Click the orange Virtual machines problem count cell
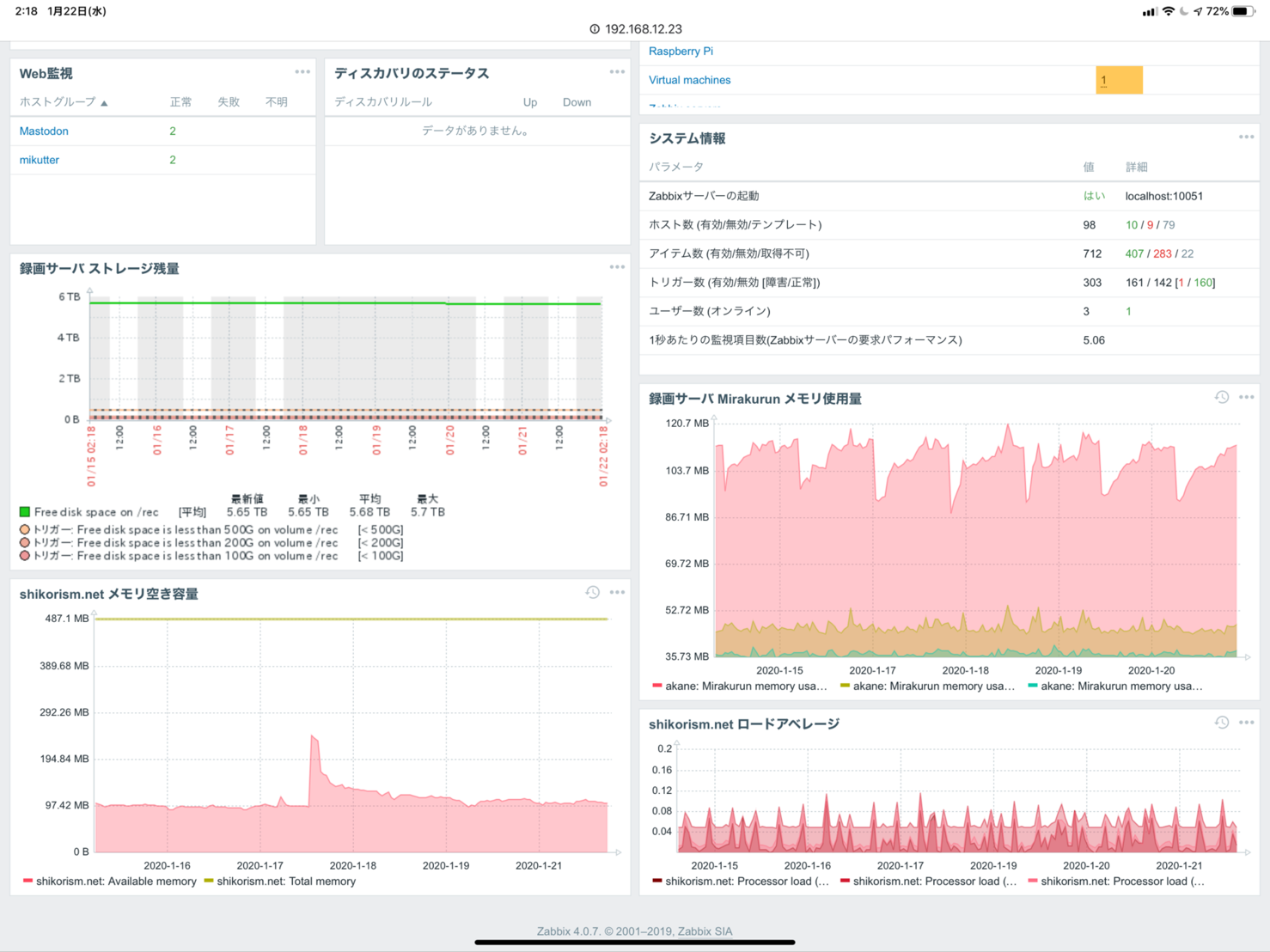This screenshot has width=1270, height=952. click(x=1118, y=80)
